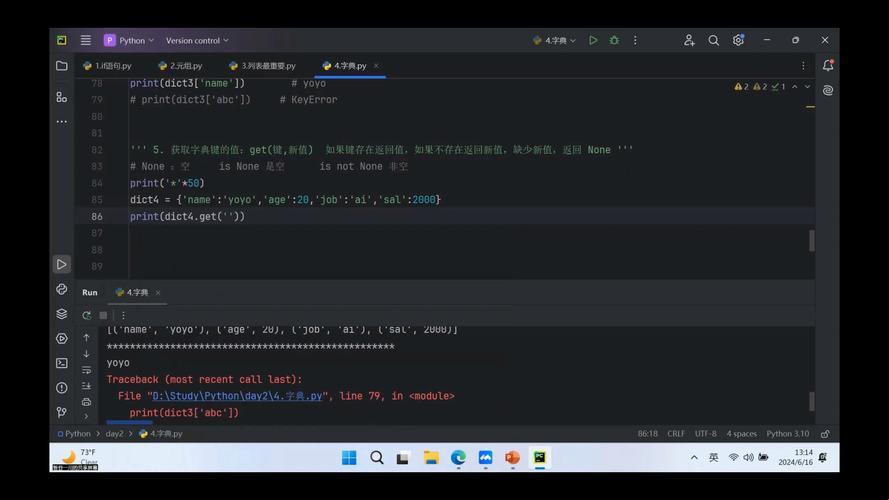This screenshot has height=500, width=889.
Task: Open the main hamburger menu
Action: 86,40
